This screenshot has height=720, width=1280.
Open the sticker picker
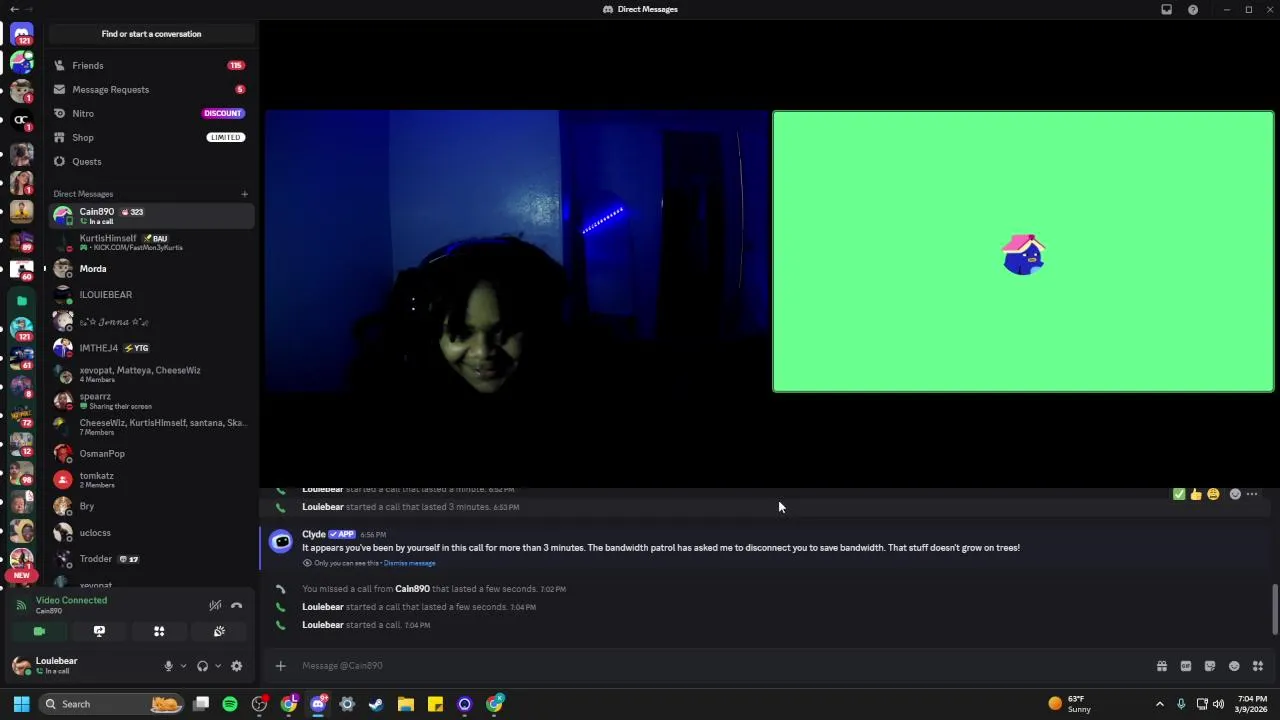(x=1210, y=666)
